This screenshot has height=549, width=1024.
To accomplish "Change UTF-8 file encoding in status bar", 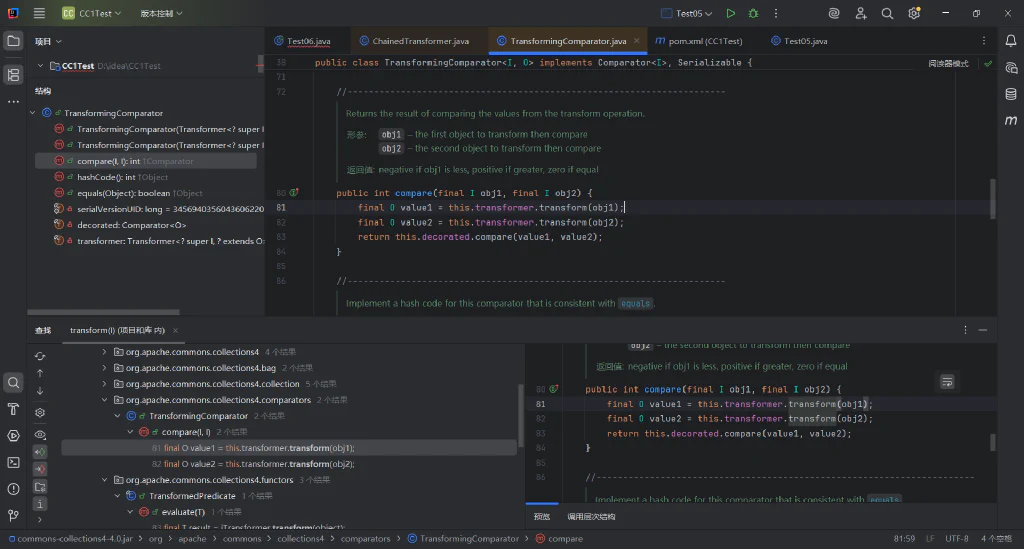I will (x=957, y=539).
